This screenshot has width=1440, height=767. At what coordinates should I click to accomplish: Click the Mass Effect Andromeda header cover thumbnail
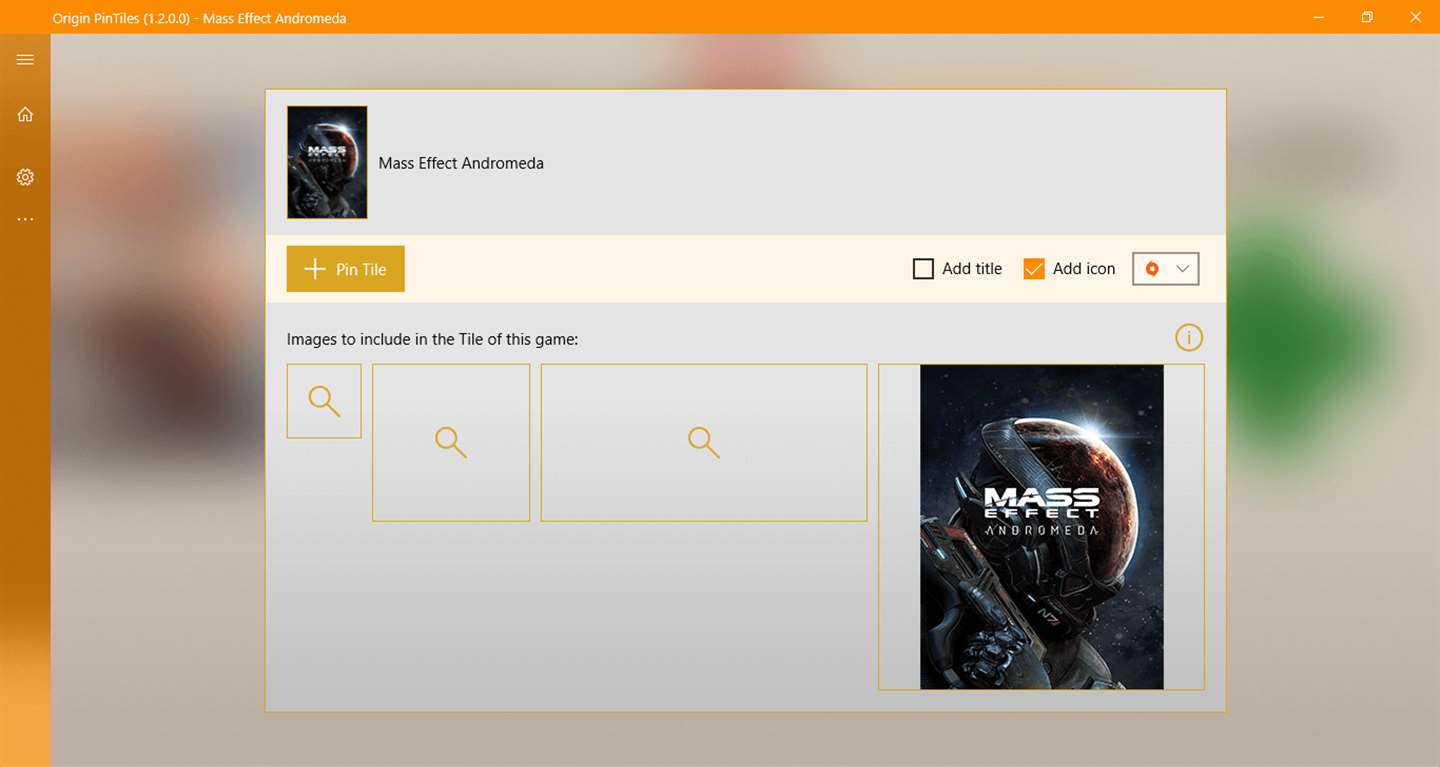pyautogui.click(x=327, y=162)
